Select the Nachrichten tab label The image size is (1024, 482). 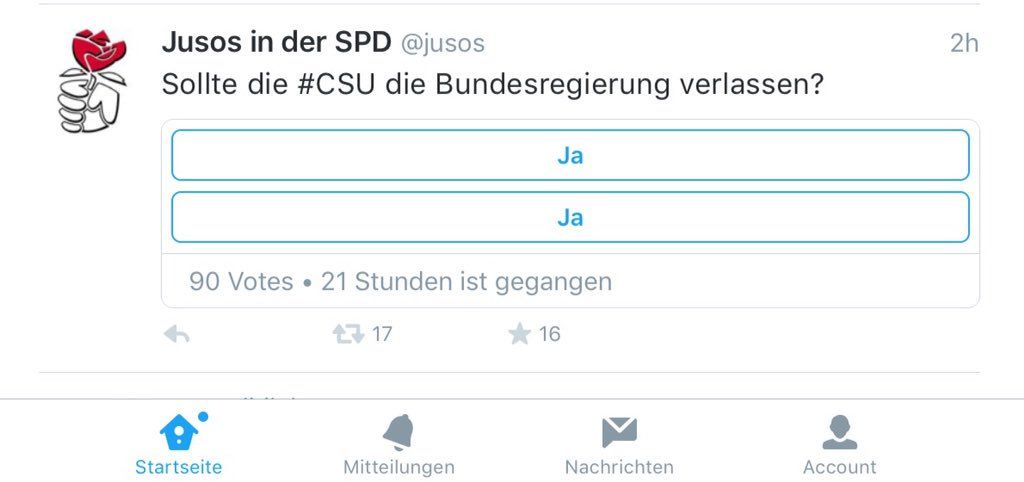(x=619, y=467)
